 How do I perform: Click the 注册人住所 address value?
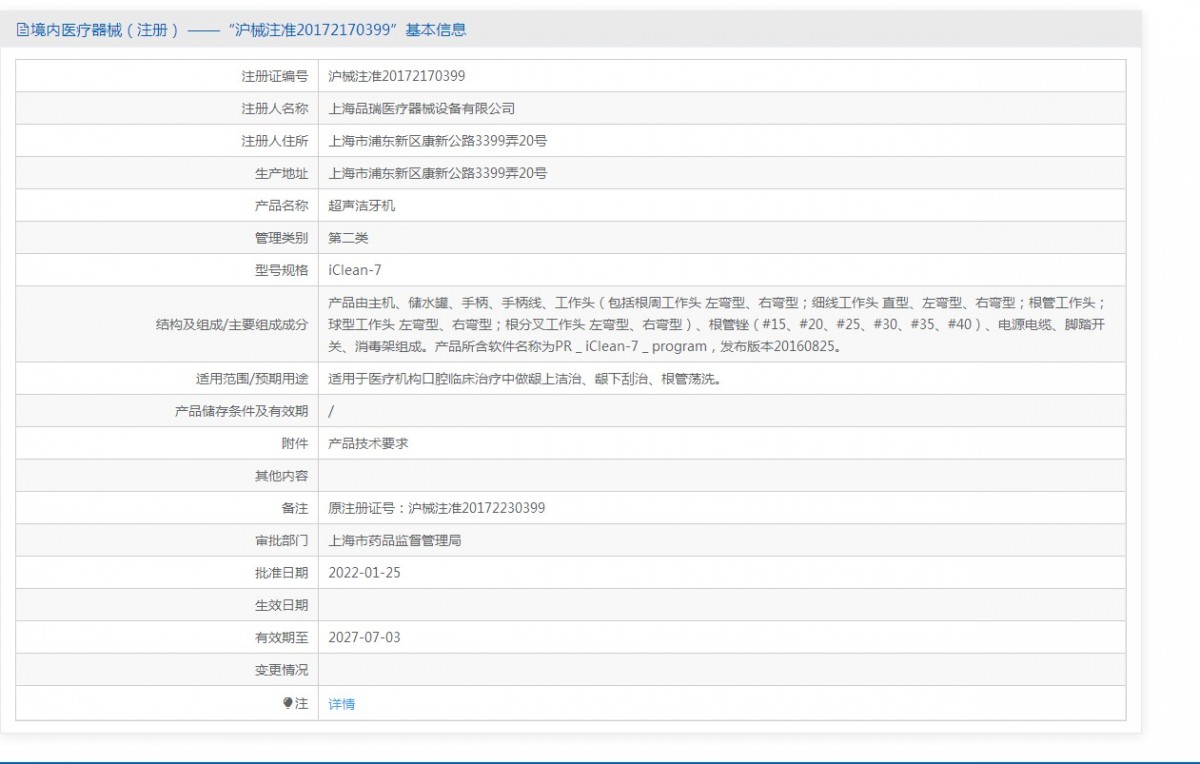tap(437, 141)
